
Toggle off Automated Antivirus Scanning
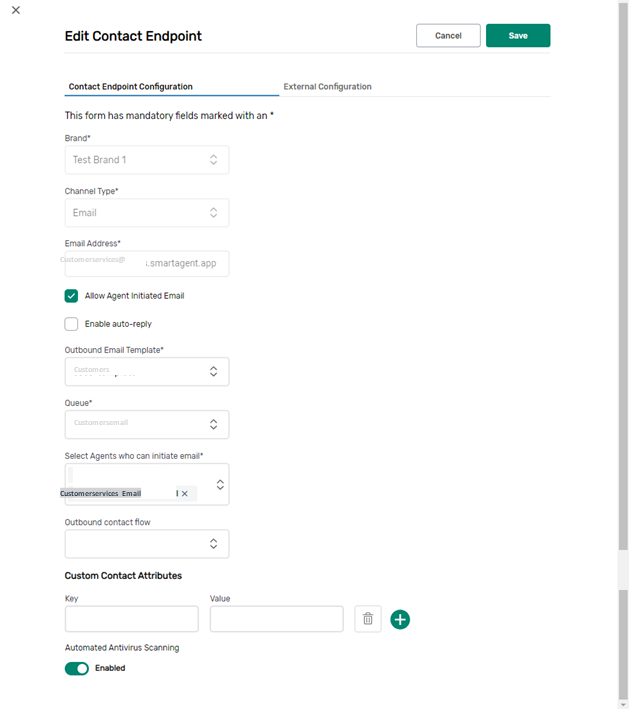[77, 668]
